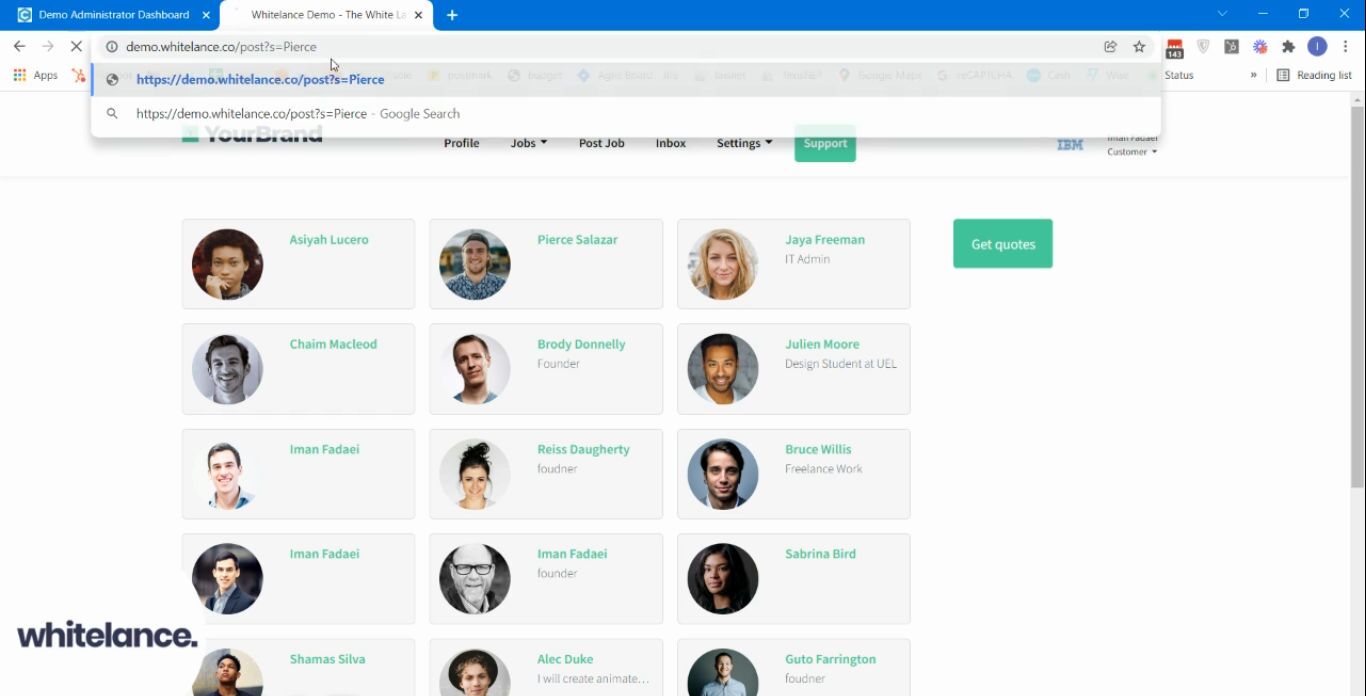Viewport: 1366px width, 696px height.
Task: Open Chaim Macleod's profile link
Action: click(x=333, y=344)
